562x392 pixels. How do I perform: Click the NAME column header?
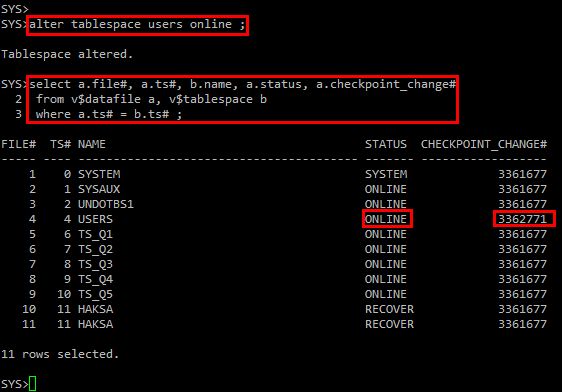[x=92, y=144]
